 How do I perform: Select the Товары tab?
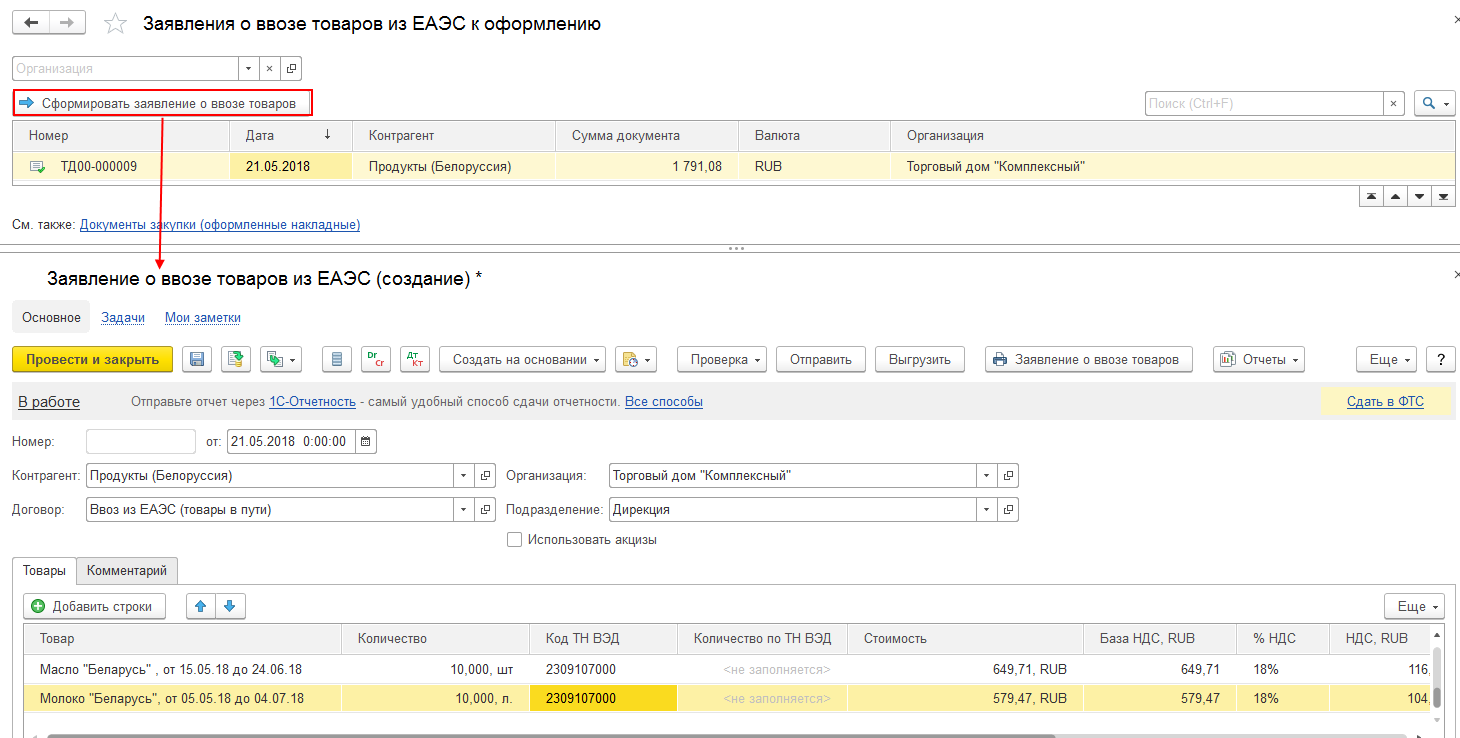(x=44, y=571)
